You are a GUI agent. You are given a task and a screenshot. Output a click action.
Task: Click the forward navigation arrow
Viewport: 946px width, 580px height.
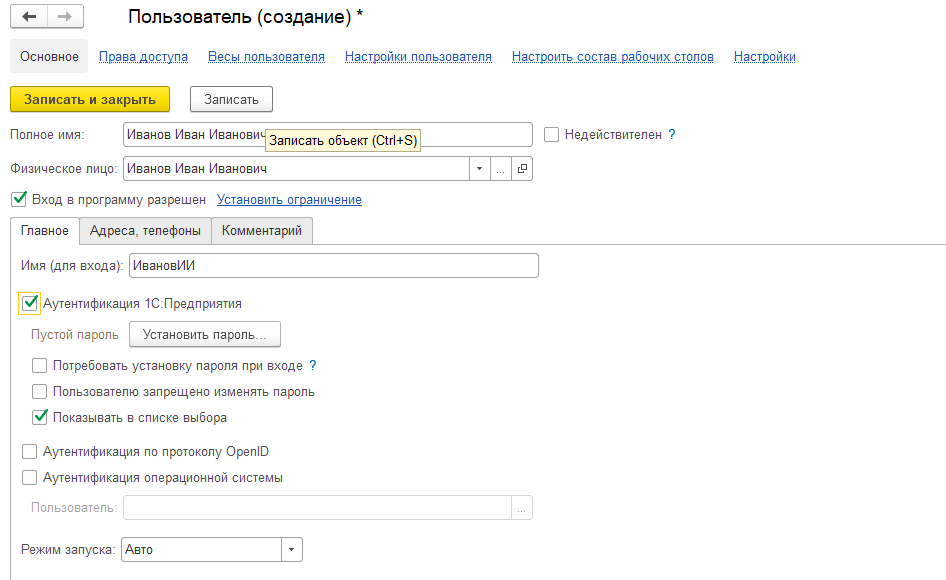click(65, 17)
